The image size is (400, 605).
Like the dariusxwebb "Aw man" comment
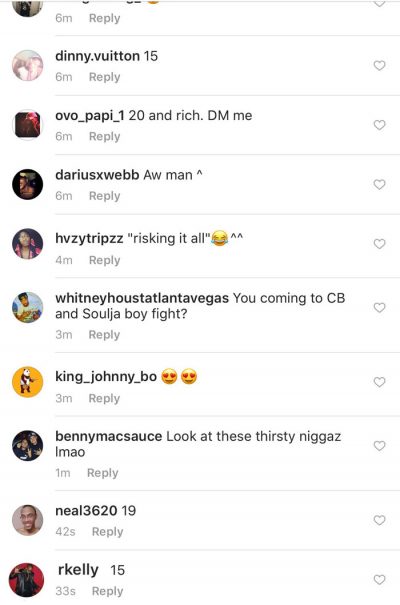point(380,184)
